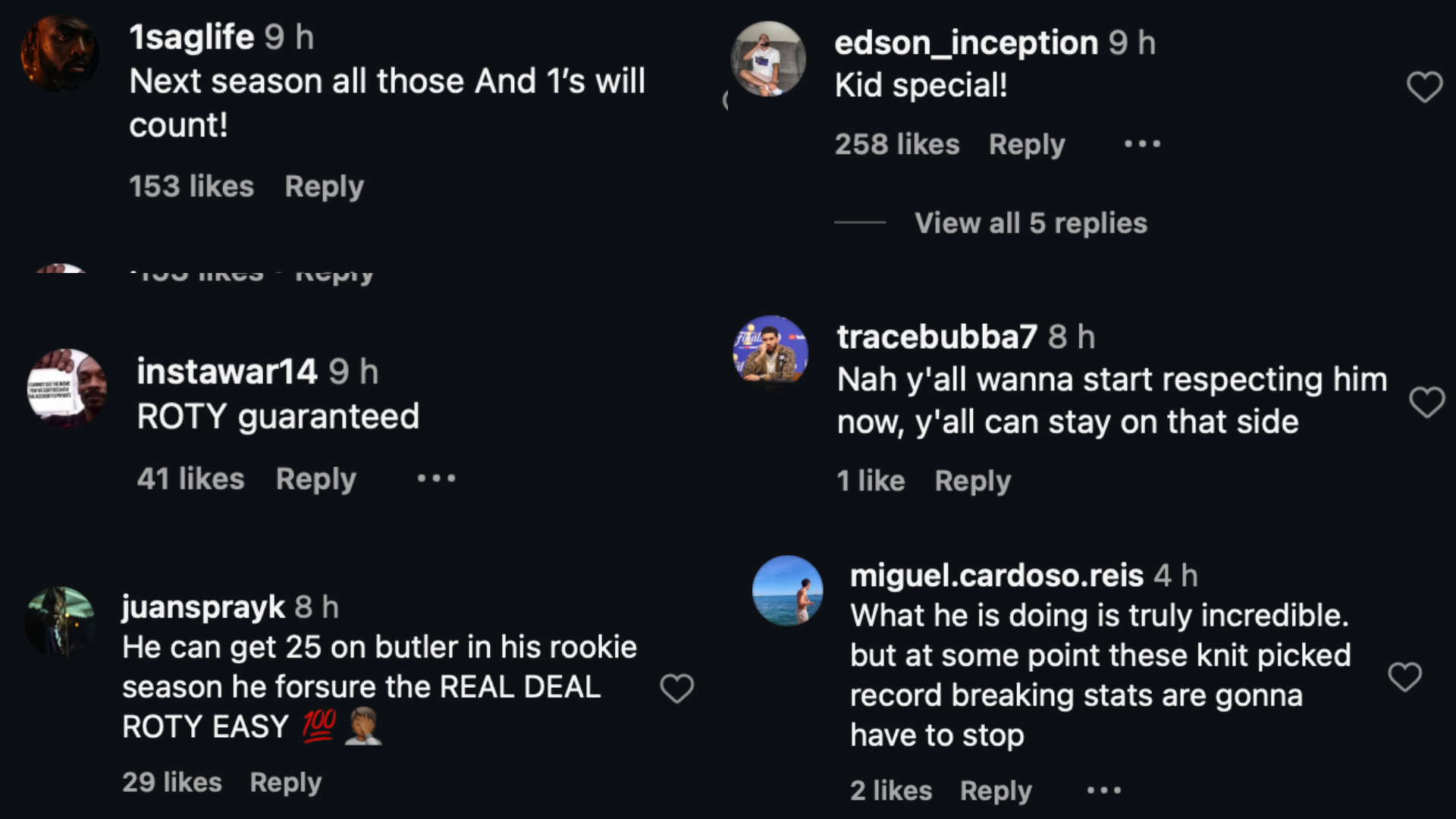Open the three-dot menu on instawar14's comment
The height and width of the screenshot is (819, 1456).
(x=436, y=479)
